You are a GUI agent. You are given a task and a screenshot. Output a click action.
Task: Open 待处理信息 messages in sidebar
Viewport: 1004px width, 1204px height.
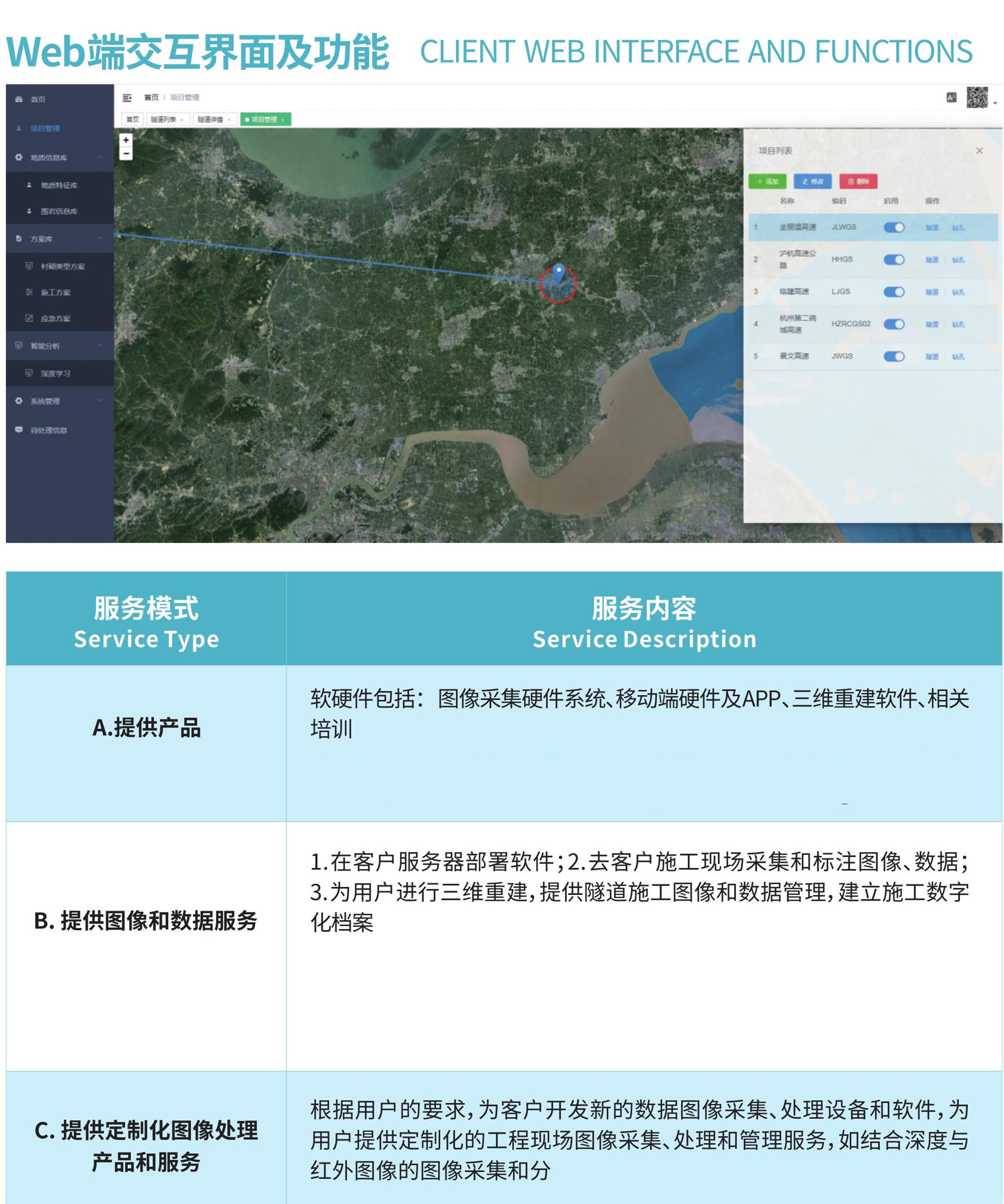click(x=48, y=430)
